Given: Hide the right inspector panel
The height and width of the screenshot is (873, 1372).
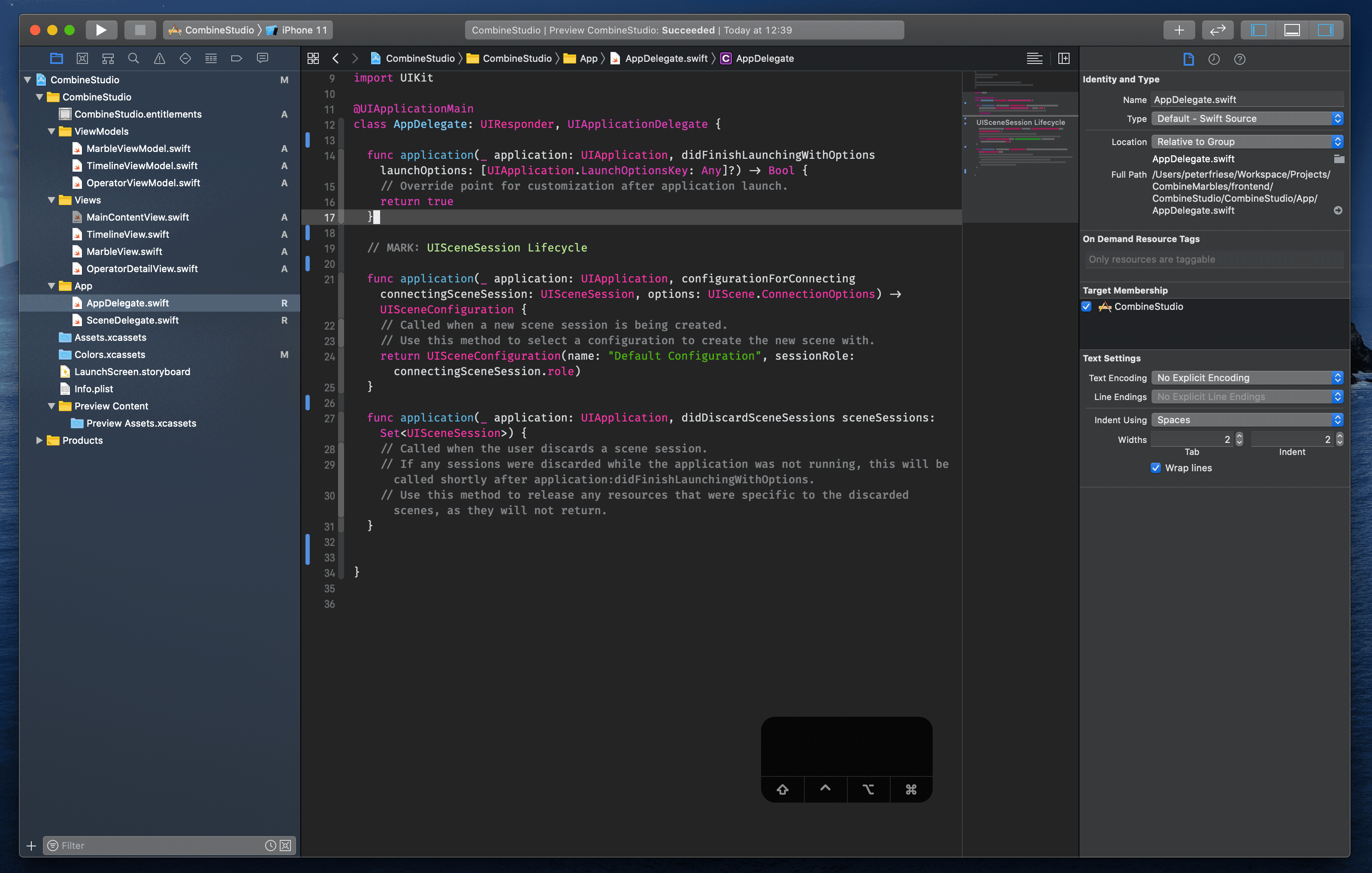Looking at the screenshot, I should point(1325,30).
